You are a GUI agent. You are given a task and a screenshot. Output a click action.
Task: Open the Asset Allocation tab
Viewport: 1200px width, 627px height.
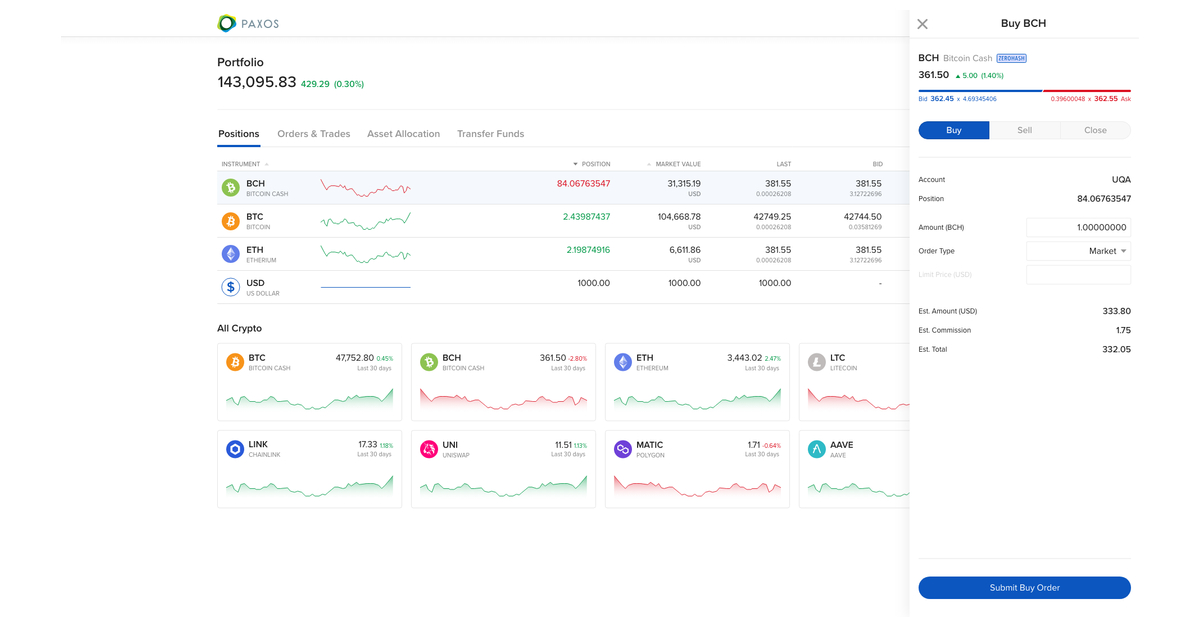[x=403, y=134]
